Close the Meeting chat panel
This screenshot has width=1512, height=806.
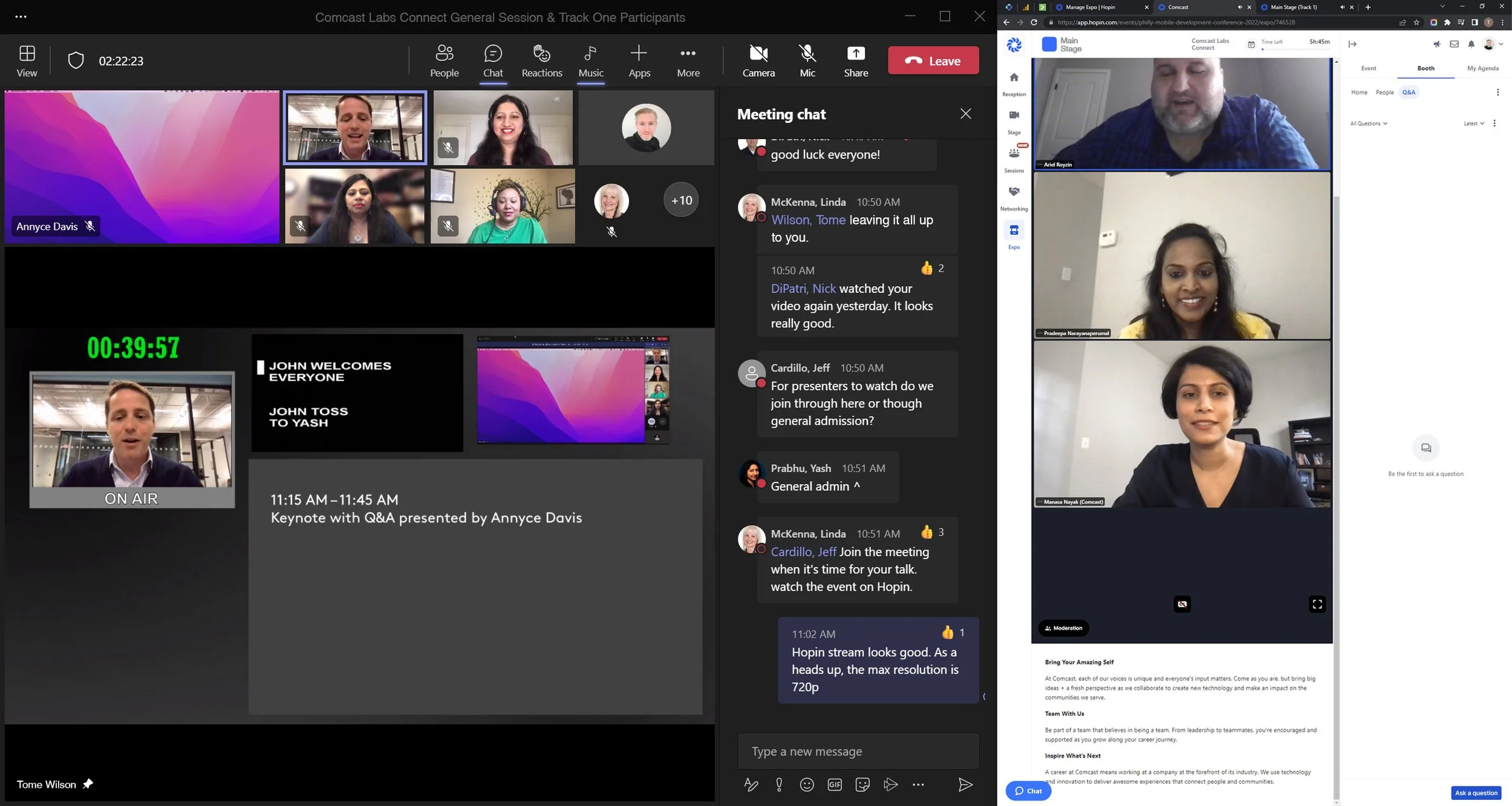(965, 114)
